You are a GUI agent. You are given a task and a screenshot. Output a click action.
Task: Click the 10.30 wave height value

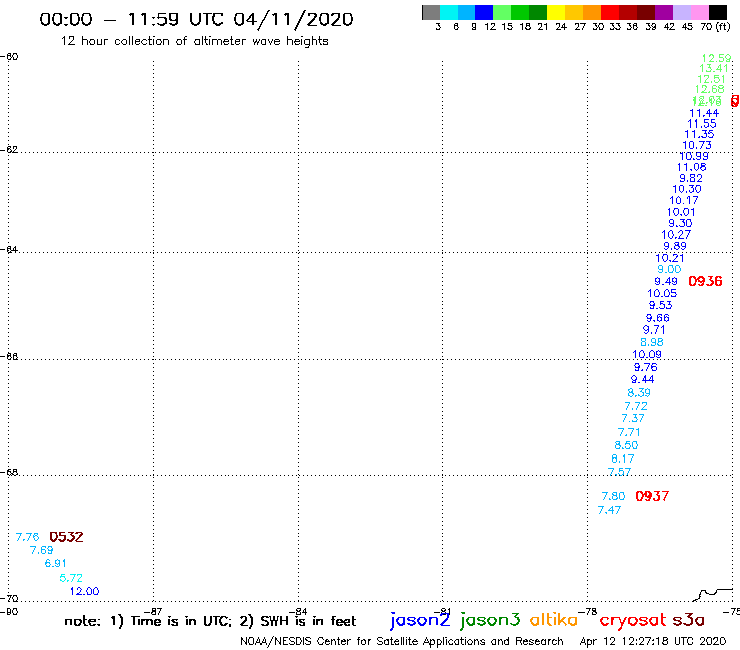[x=687, y=189]
